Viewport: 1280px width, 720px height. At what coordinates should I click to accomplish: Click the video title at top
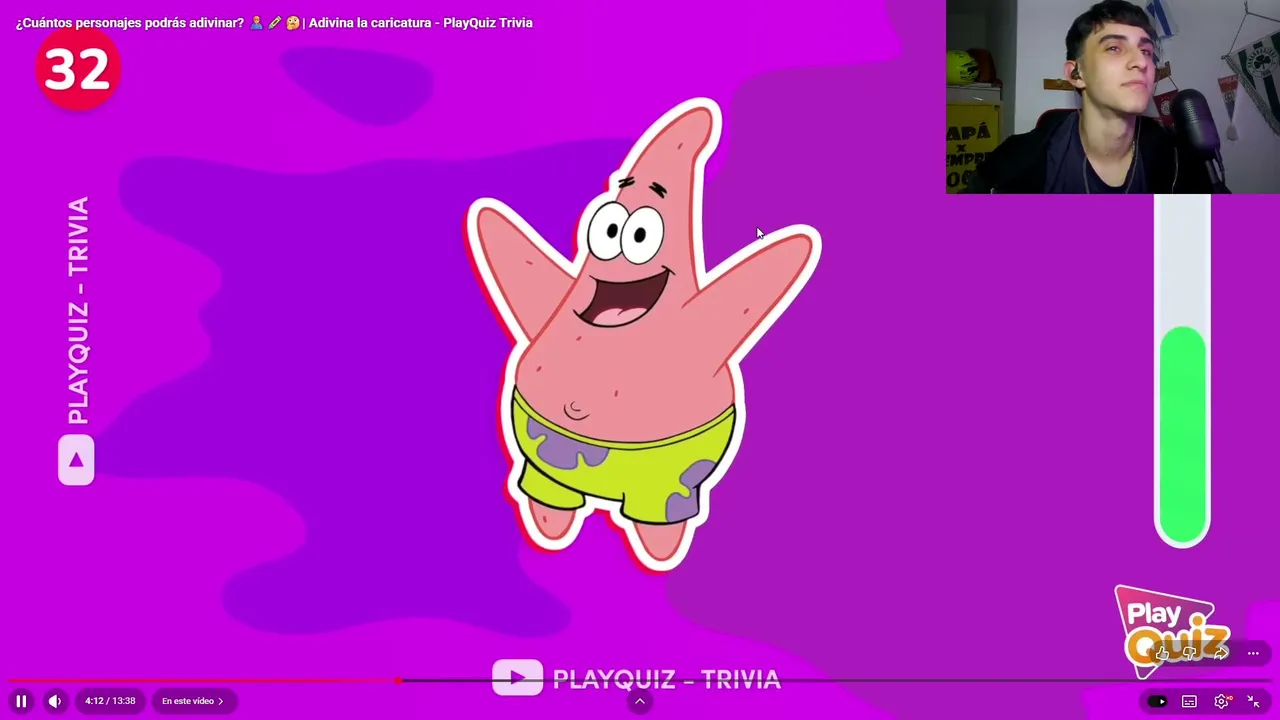(274, 22)
